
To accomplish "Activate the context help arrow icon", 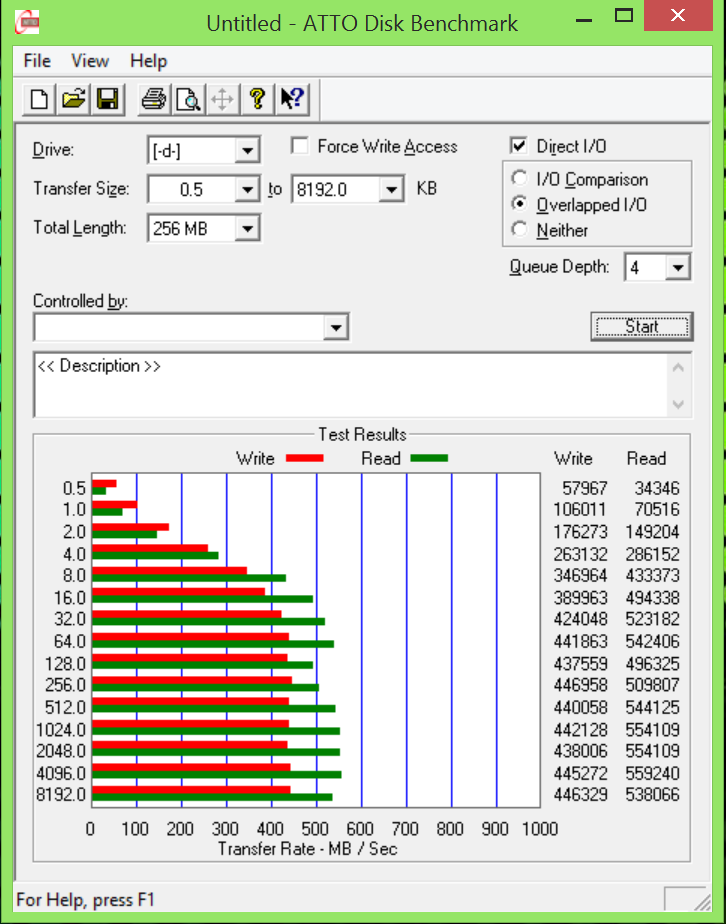I will click(x=292, y=99).
